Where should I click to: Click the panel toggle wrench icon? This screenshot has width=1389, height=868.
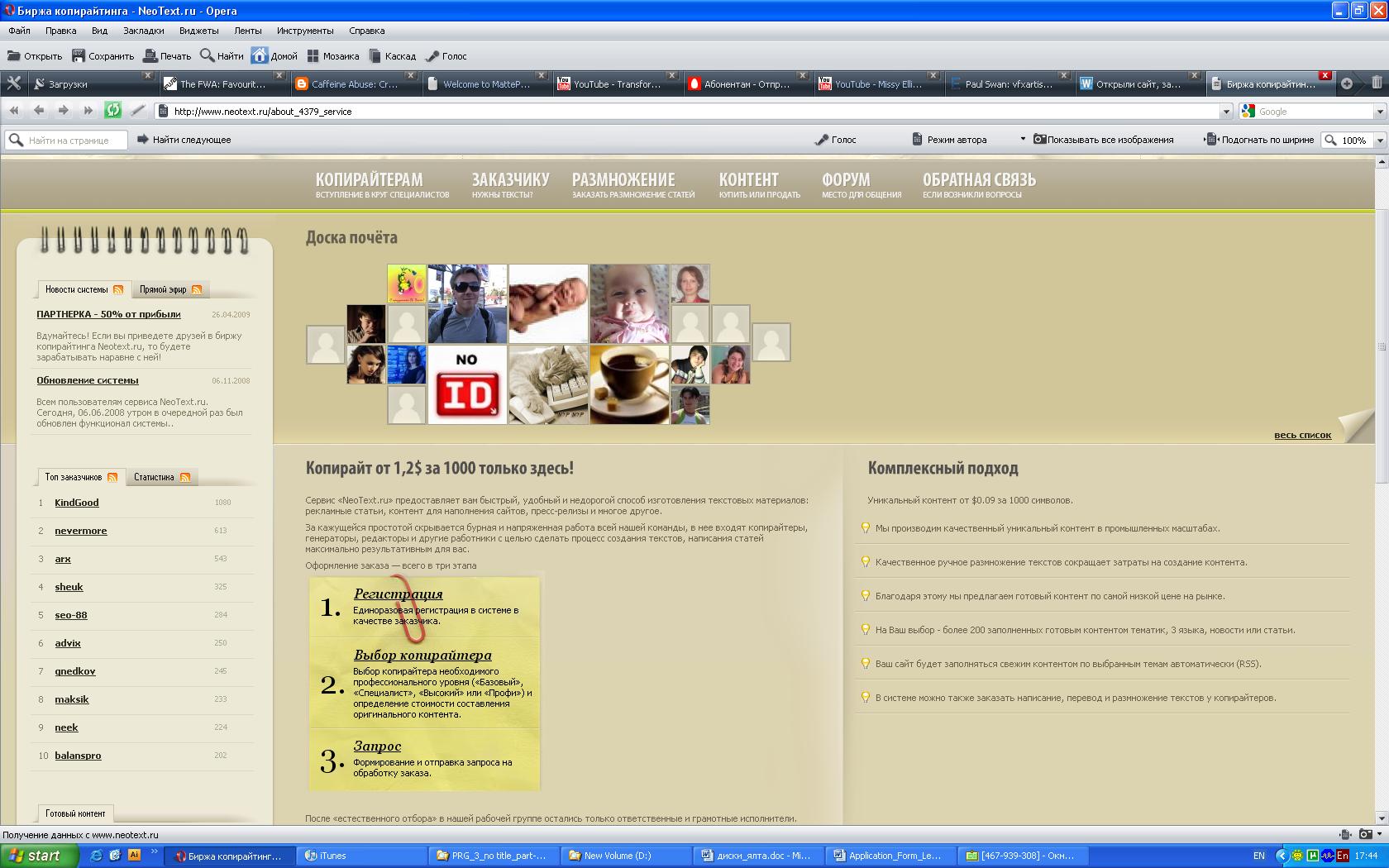(13, 83)
